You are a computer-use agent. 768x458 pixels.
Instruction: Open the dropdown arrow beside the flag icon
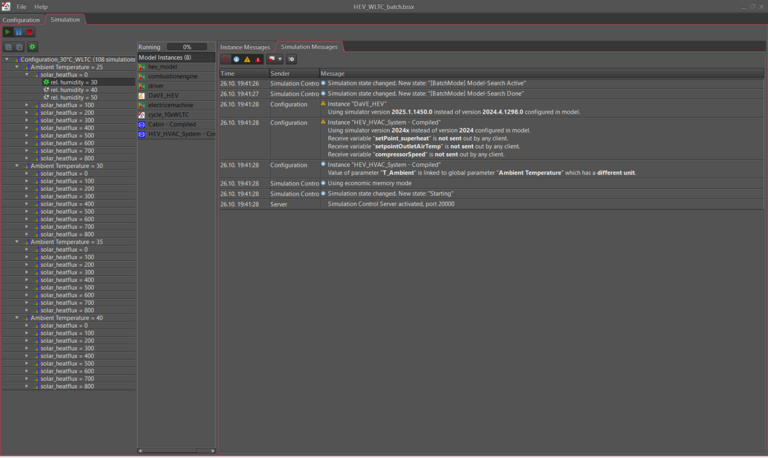pos(280,59)
